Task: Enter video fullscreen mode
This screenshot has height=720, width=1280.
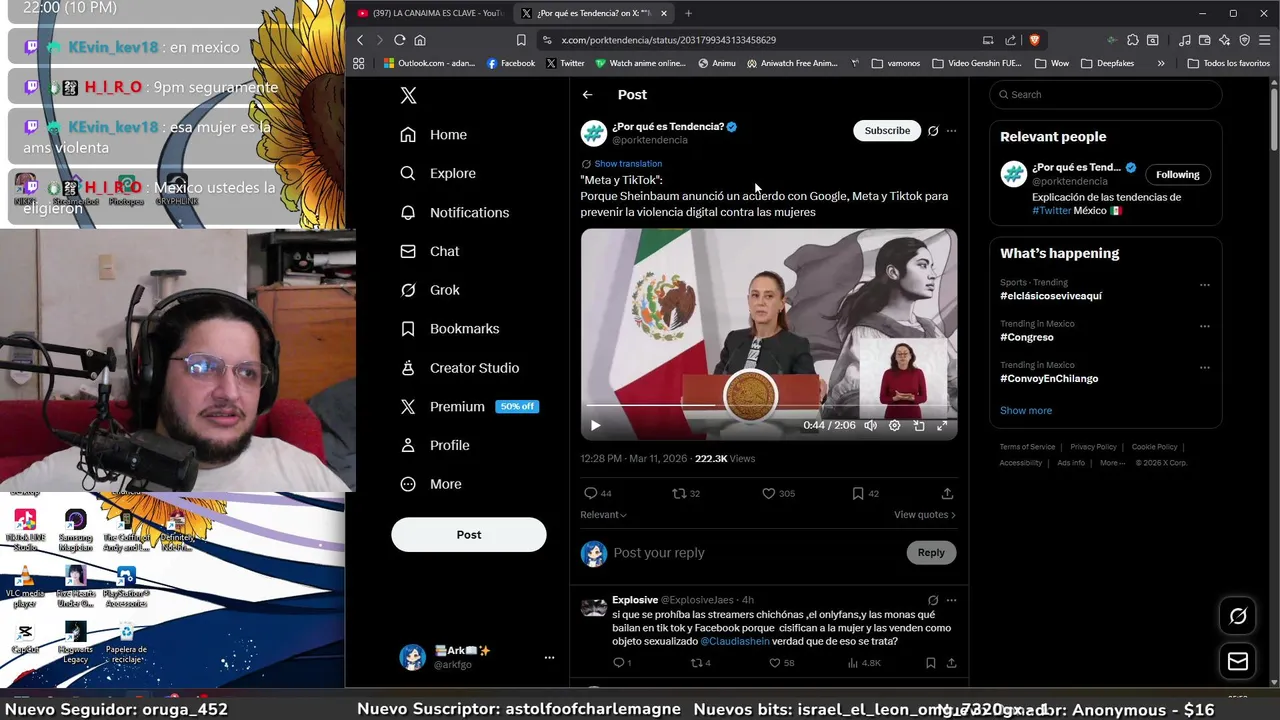Action: (x=942, y=425)
